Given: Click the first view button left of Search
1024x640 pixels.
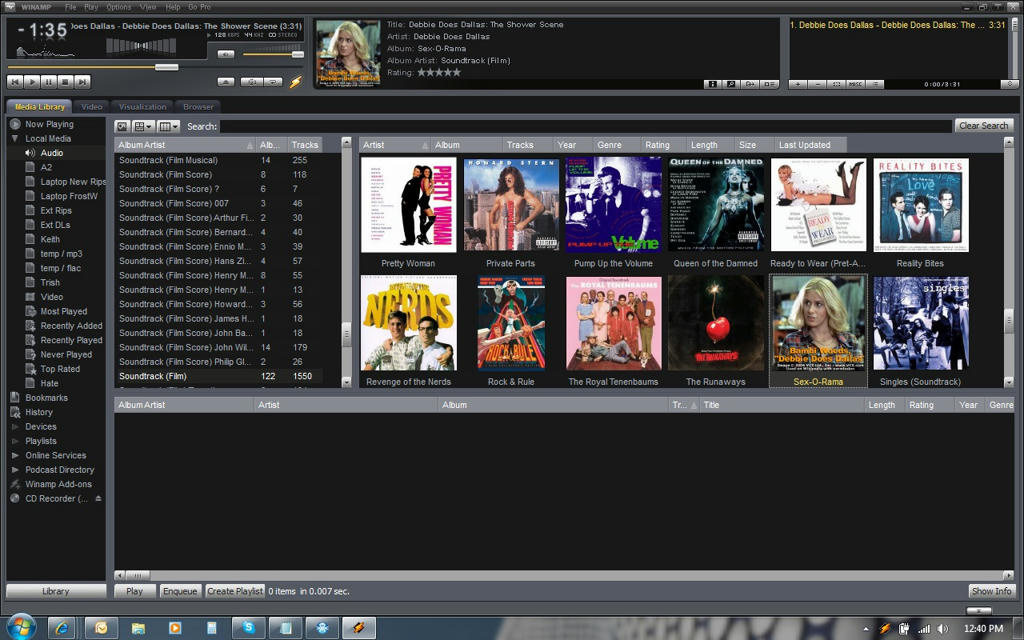Looking at the screenshot, I should point(122,126).
